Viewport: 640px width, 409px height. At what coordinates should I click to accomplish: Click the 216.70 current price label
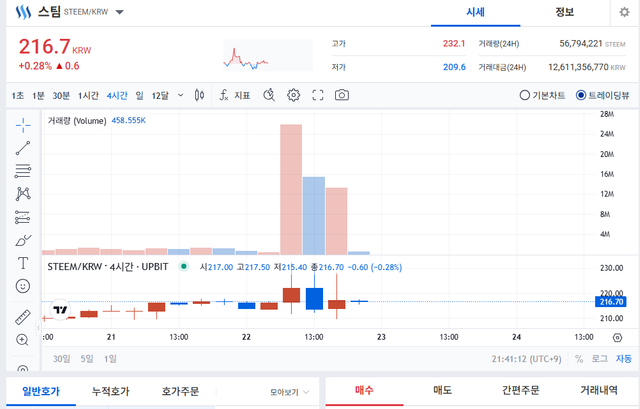coord(611,302)
